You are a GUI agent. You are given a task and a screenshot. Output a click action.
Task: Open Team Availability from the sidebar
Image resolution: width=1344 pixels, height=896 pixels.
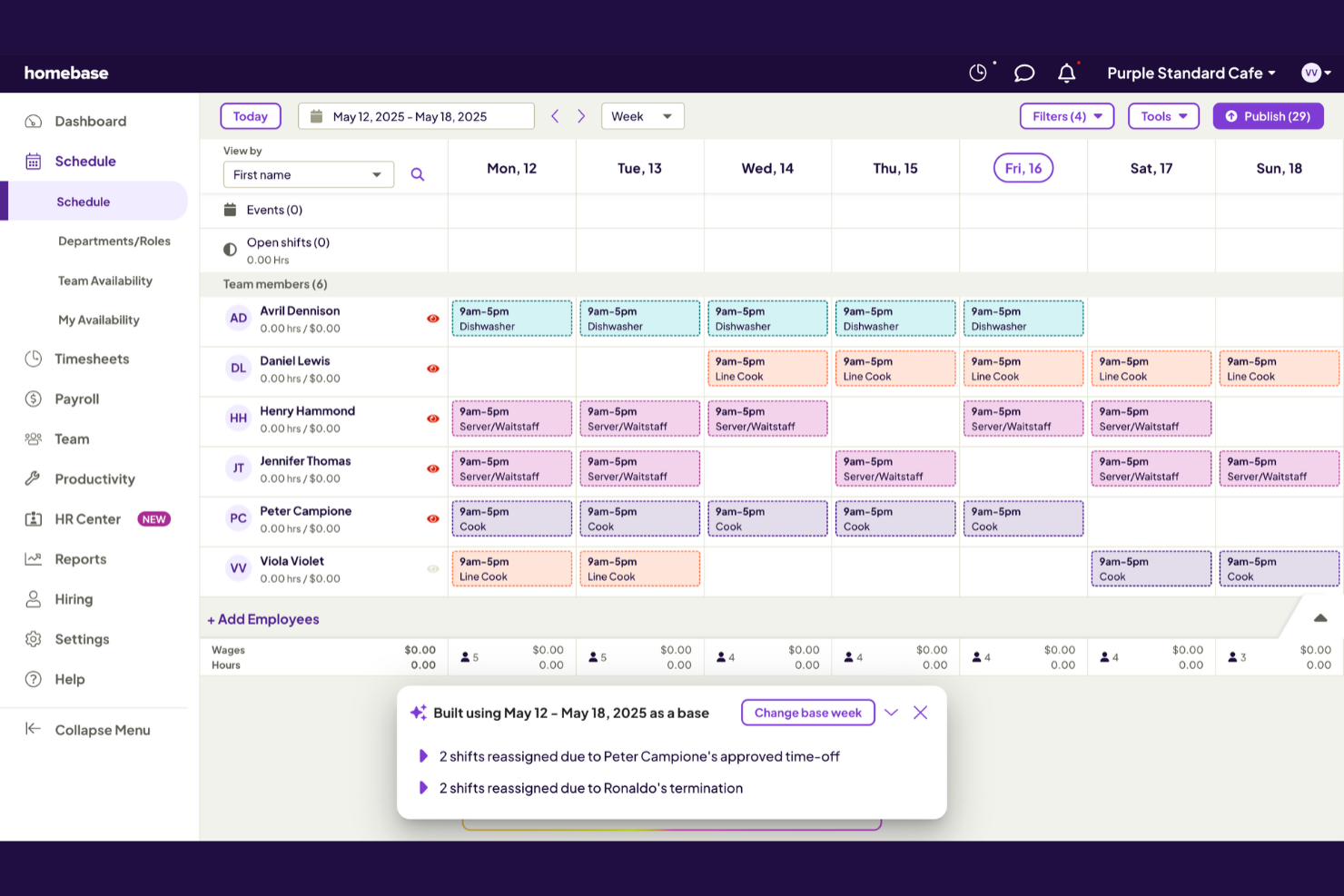105,281
